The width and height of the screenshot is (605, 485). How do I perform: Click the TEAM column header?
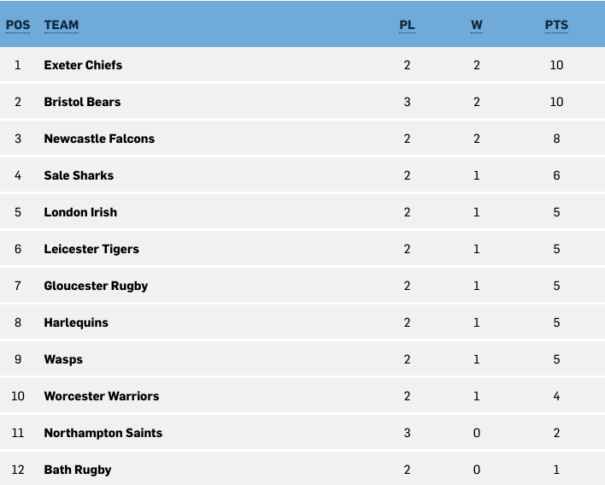pos(61,25)
